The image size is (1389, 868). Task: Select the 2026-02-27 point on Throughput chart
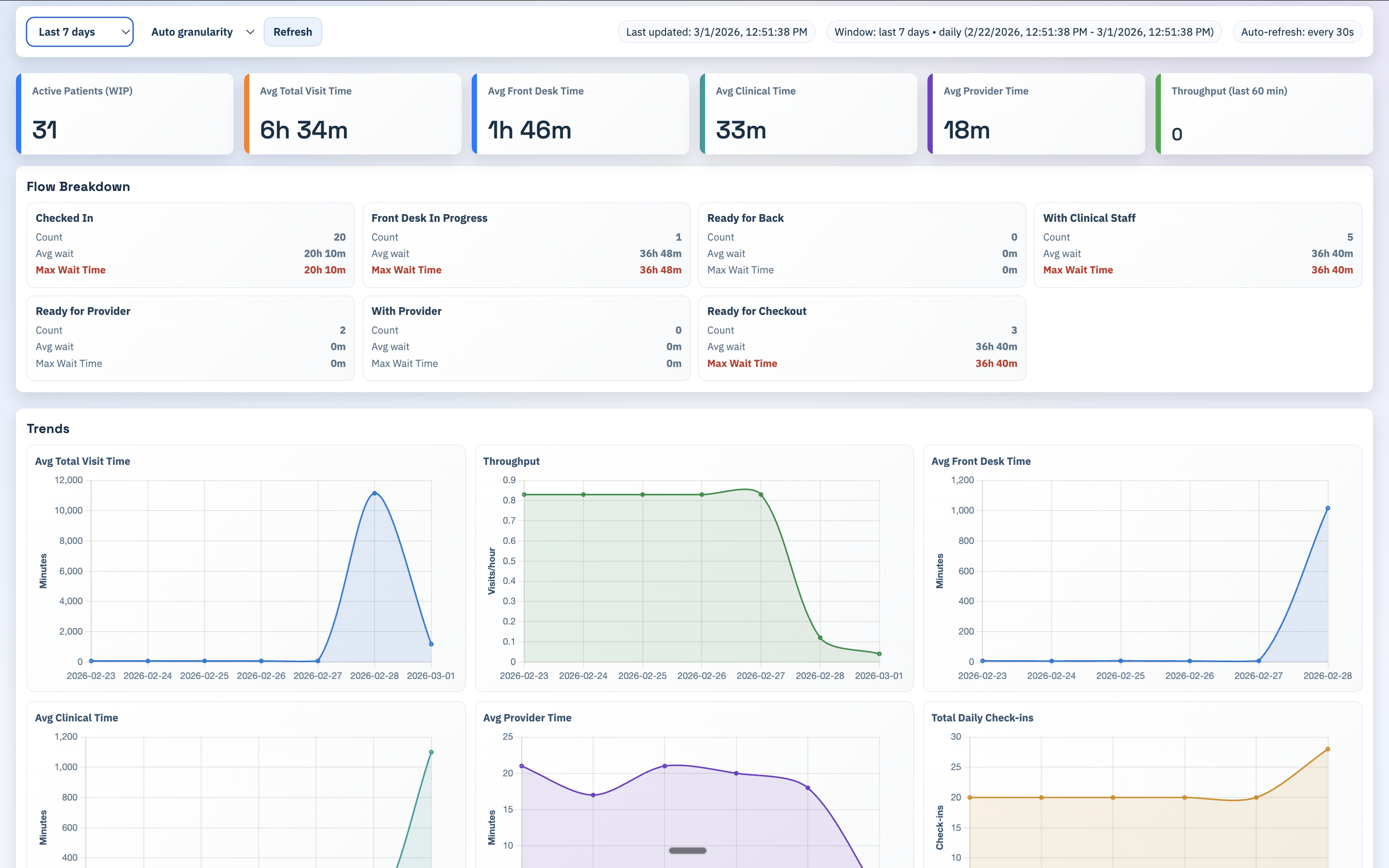point(761,494)
